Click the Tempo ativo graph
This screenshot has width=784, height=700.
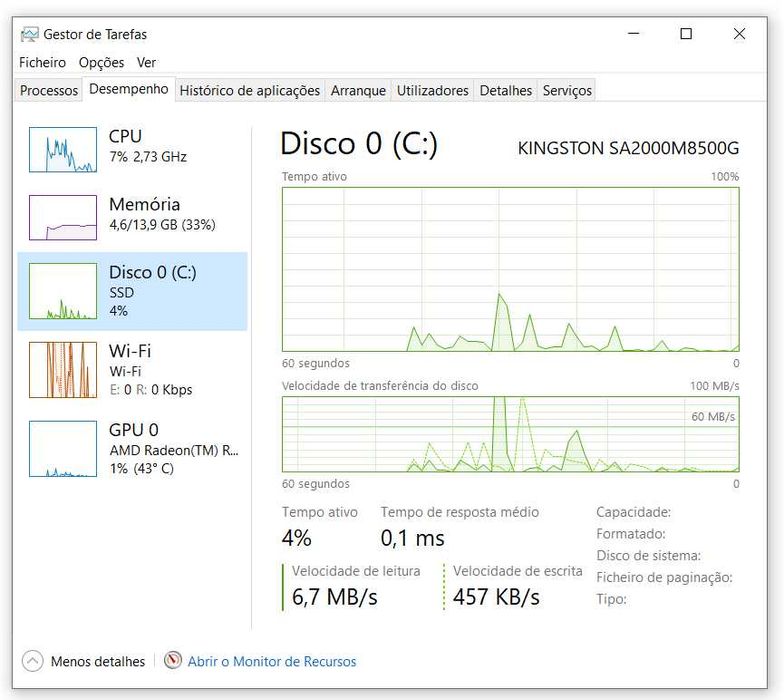coord(510,270)
